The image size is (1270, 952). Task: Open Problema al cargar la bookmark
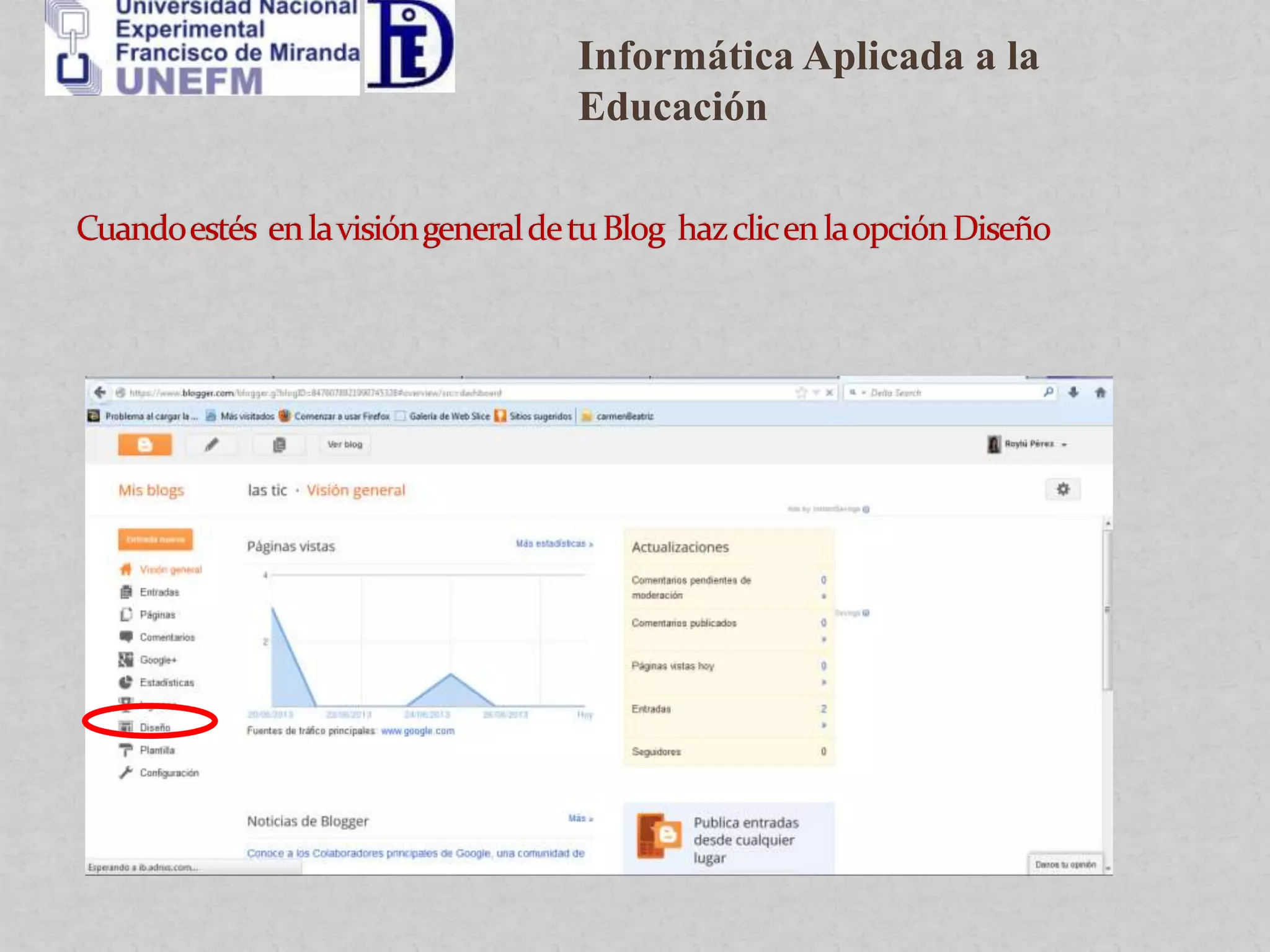(143, 416)
